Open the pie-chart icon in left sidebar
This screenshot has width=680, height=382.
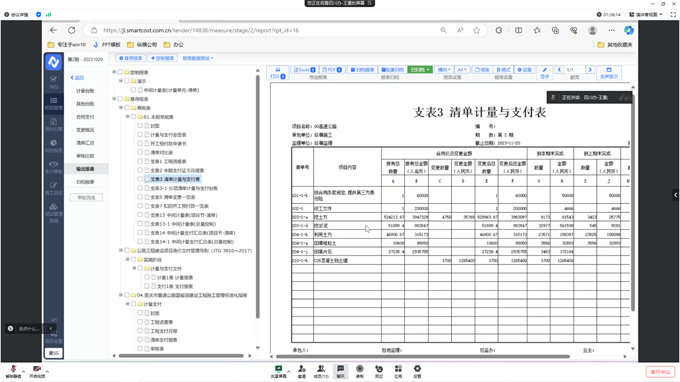coord(53,143)
